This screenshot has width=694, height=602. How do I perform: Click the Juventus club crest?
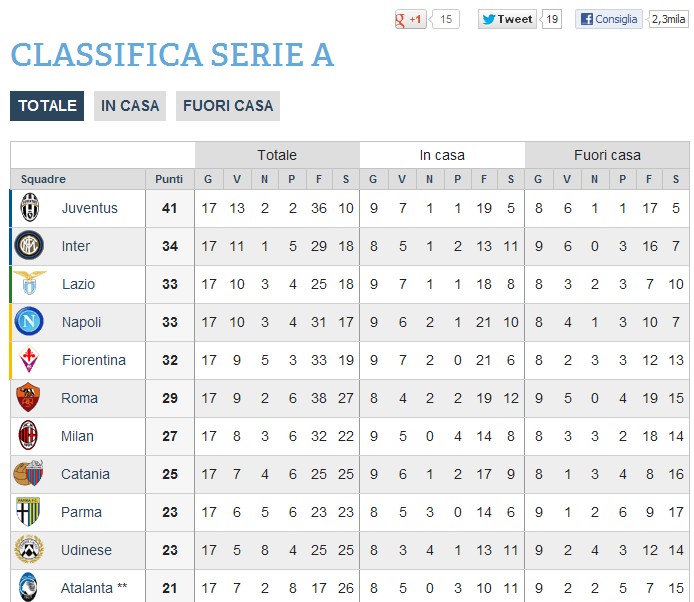coord(30,208)
